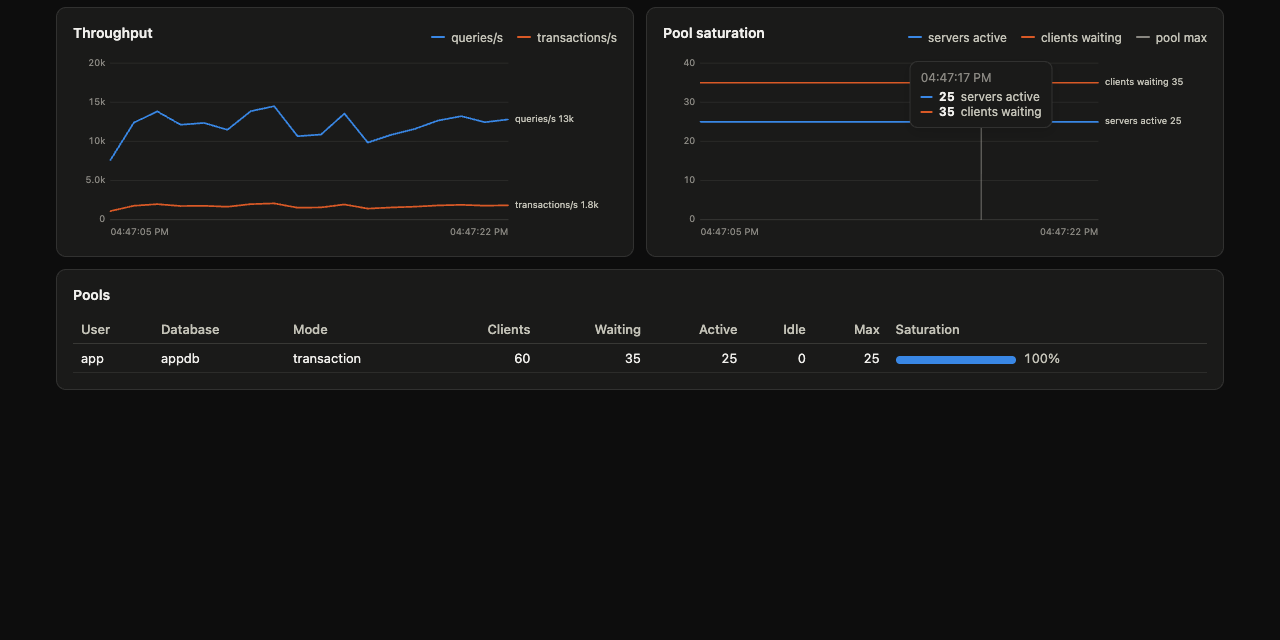Toggle servers active series in legend

957,38
